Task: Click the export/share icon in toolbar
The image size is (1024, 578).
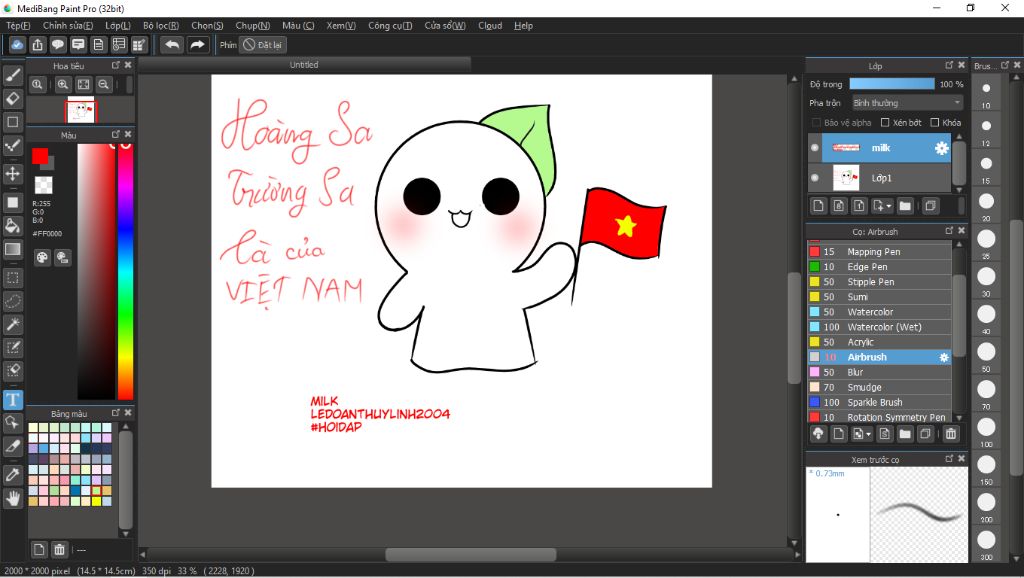Action: pyautogui.click(x=37, y=44)
